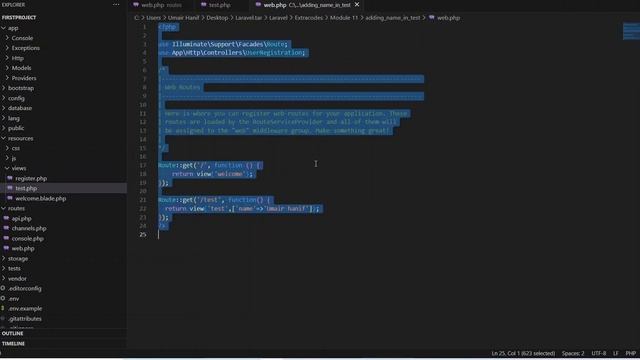Expand the Providers folder
The image size is (640, 360).
[x=24, y=78]
